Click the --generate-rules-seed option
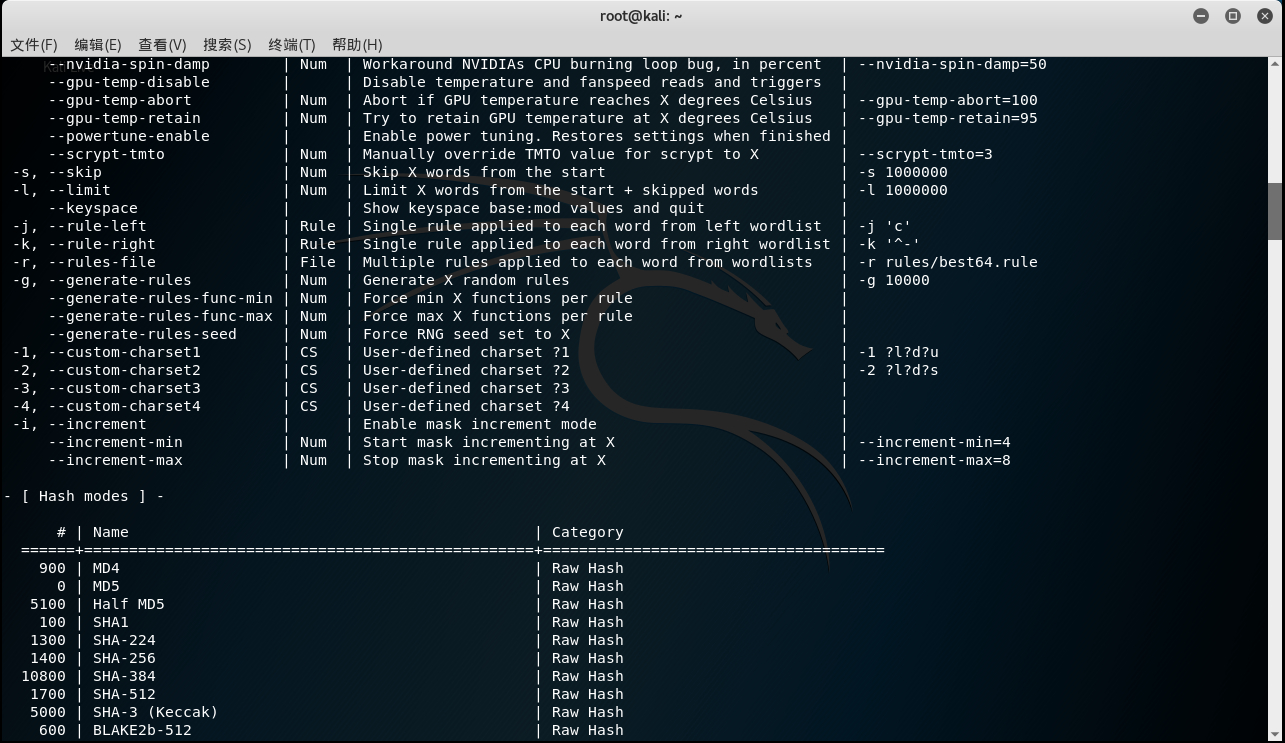Image resolution: width=1285 pixels, height=743 pixels. [143, 334]
